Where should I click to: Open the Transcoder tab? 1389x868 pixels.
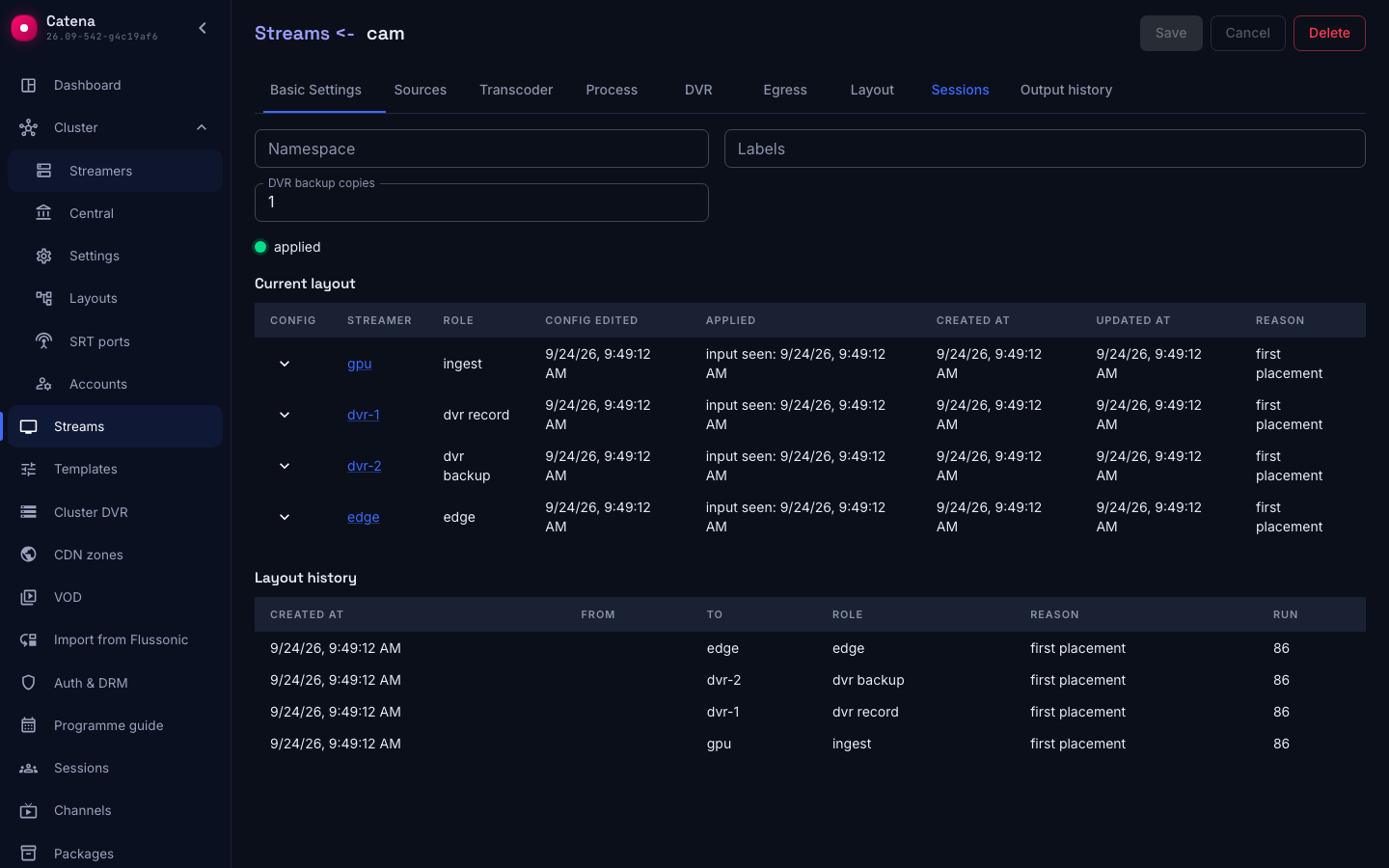click(516, 90)
